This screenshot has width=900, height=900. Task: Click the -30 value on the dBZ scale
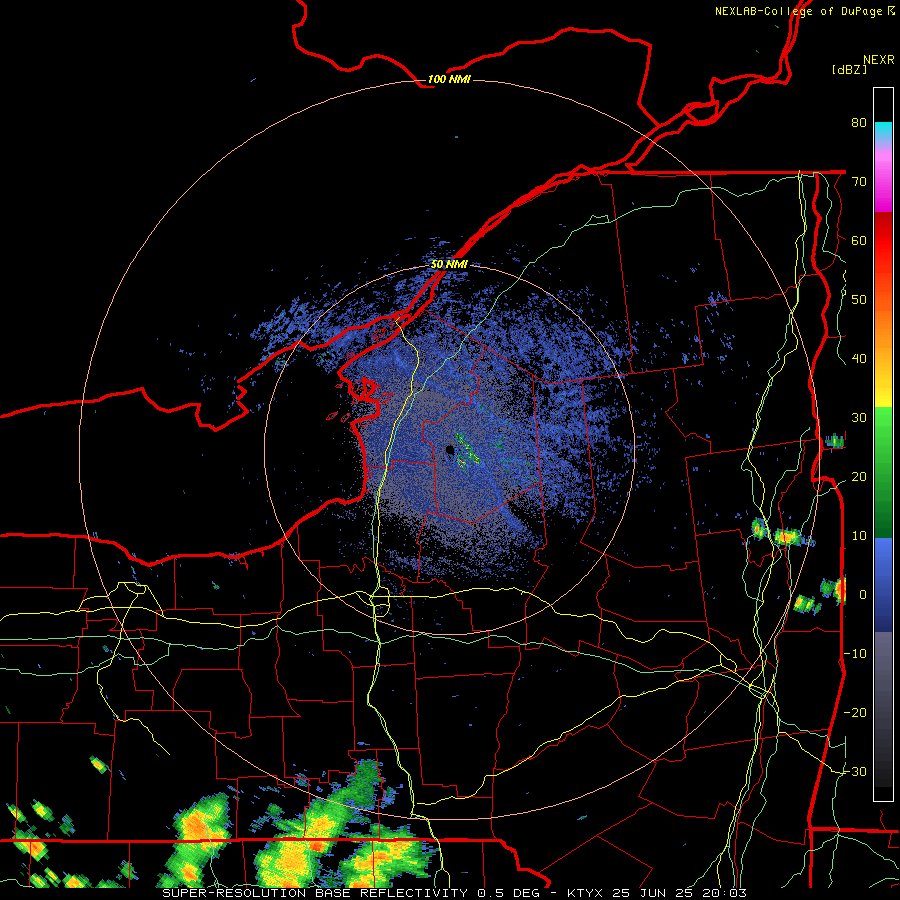(x=855, y=771)
